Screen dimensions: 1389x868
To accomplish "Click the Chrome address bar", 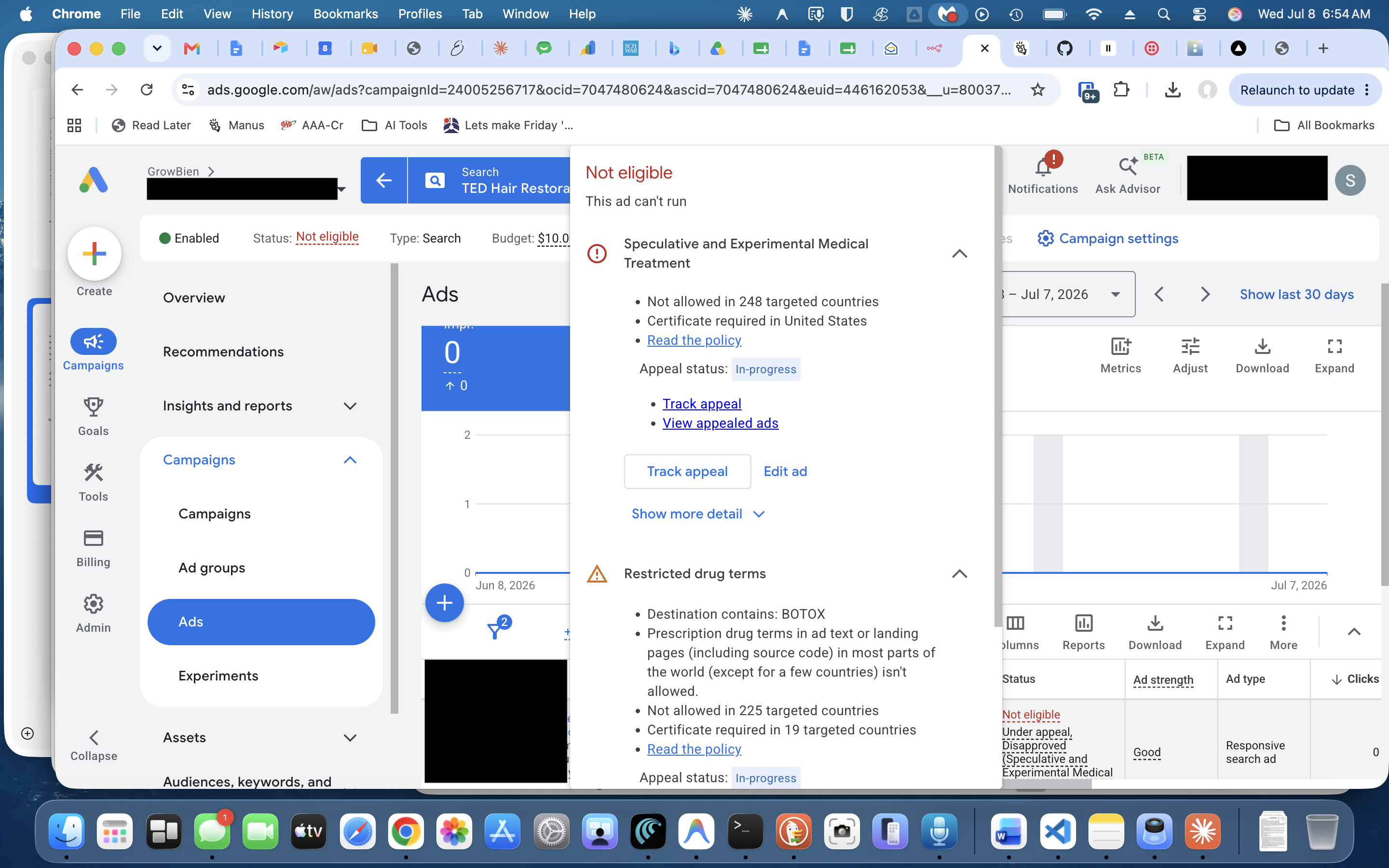I will tap(608, 90).
